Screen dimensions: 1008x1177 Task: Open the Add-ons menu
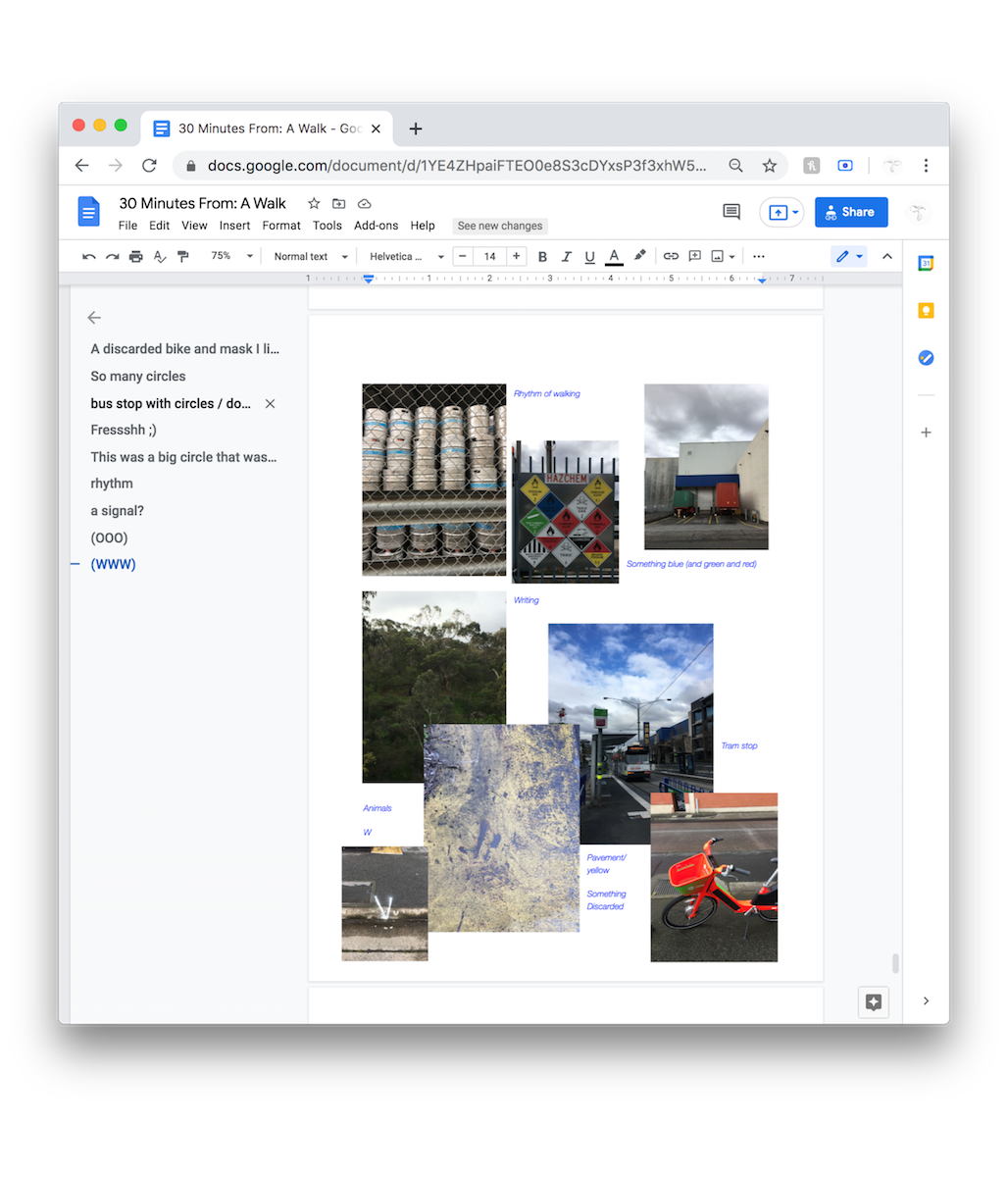point(377,226)
